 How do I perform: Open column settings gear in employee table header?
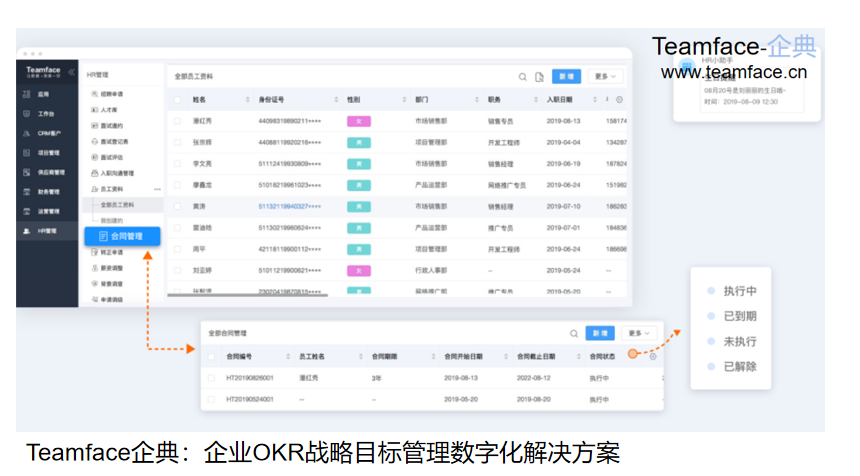pyautogui.click(x=619, y=100)
